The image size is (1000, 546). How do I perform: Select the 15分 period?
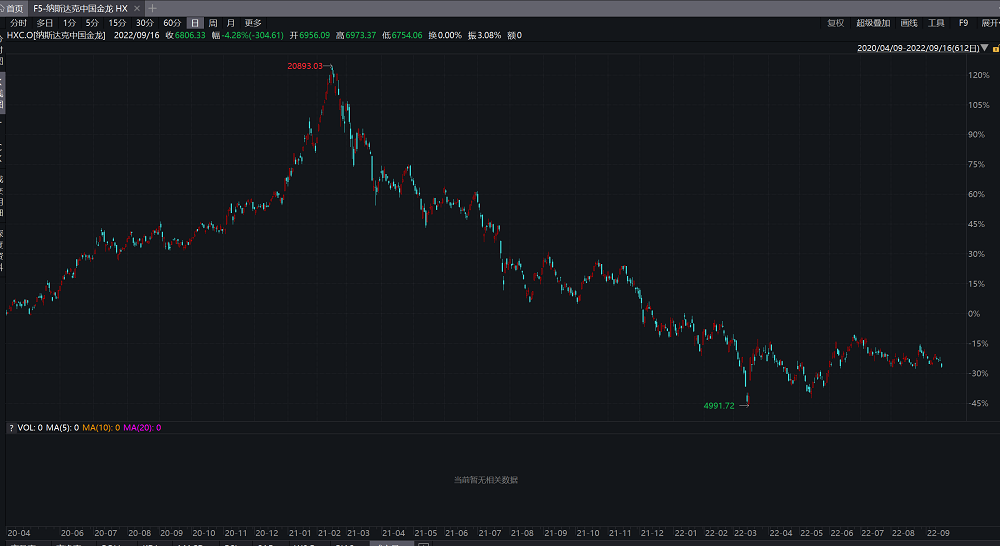[117, 23]
